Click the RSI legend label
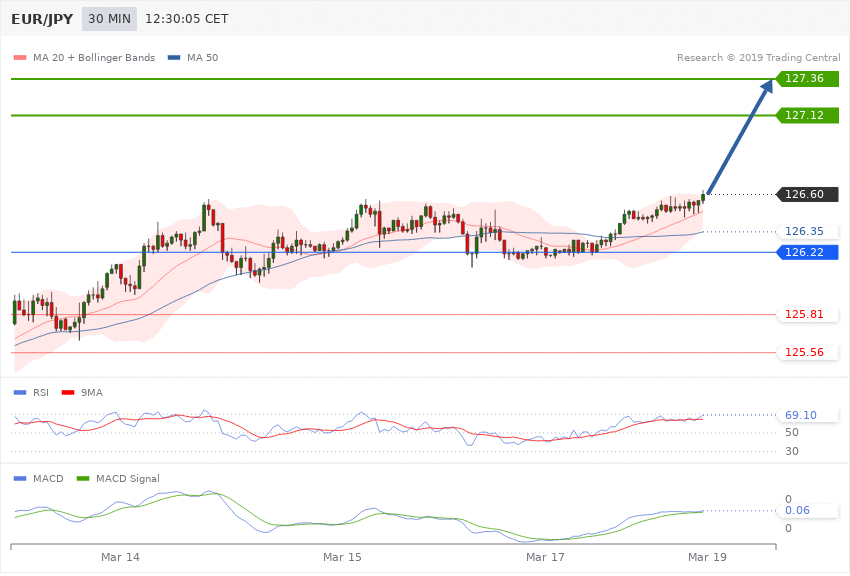850x576 pixels. pos(41,392)
